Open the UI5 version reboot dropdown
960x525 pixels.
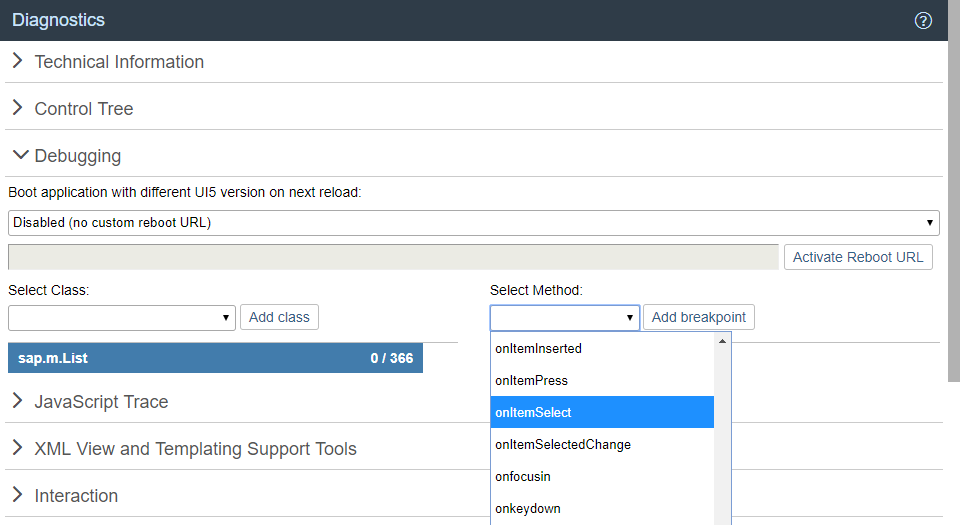click(x=474, y=223)
